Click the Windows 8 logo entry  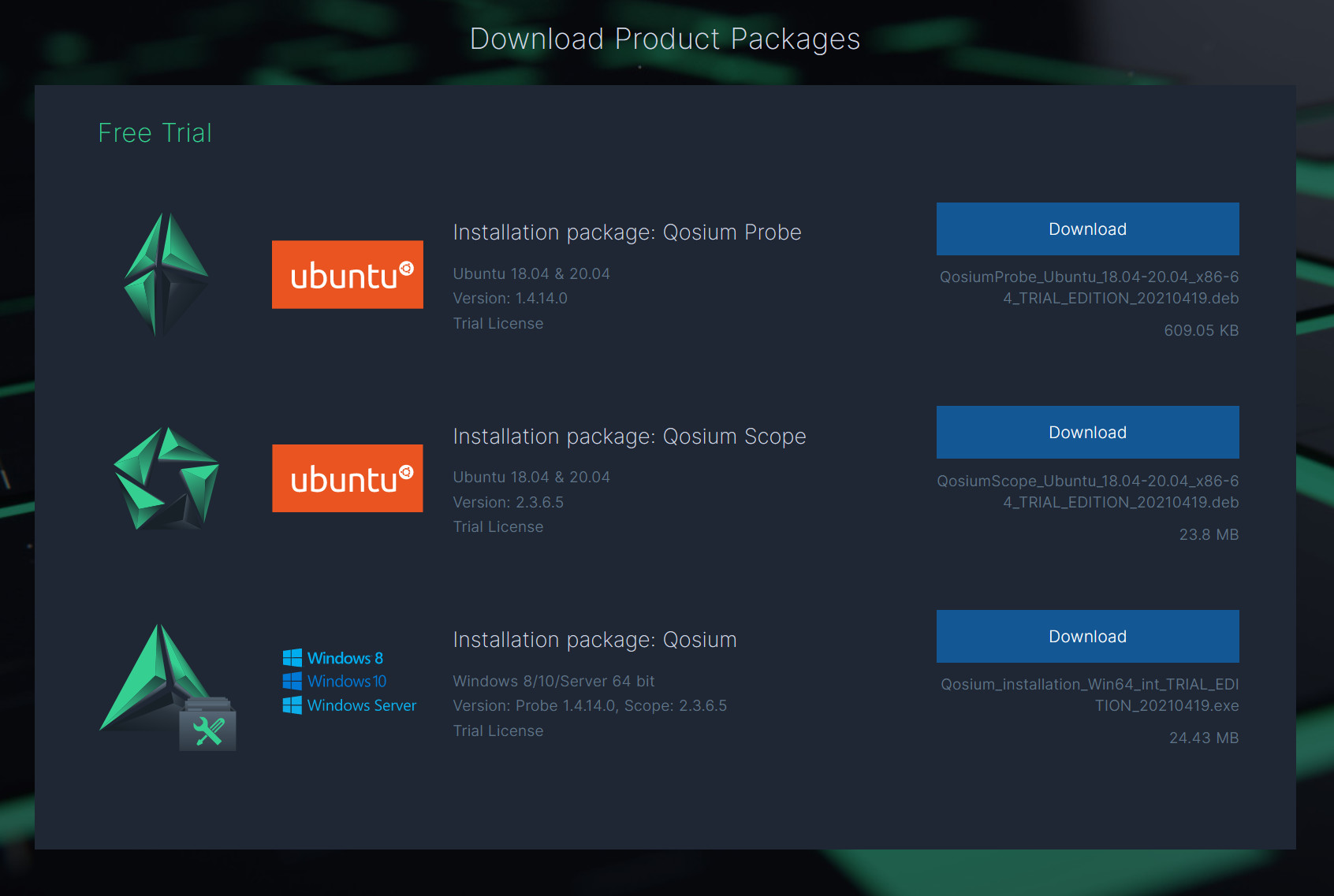(x=333, y=658)
